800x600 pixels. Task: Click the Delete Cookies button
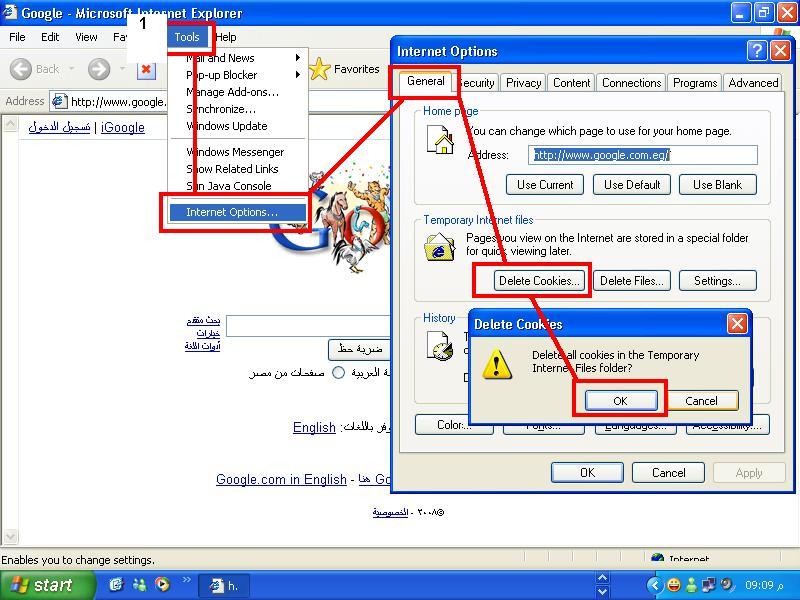(539, 281)
